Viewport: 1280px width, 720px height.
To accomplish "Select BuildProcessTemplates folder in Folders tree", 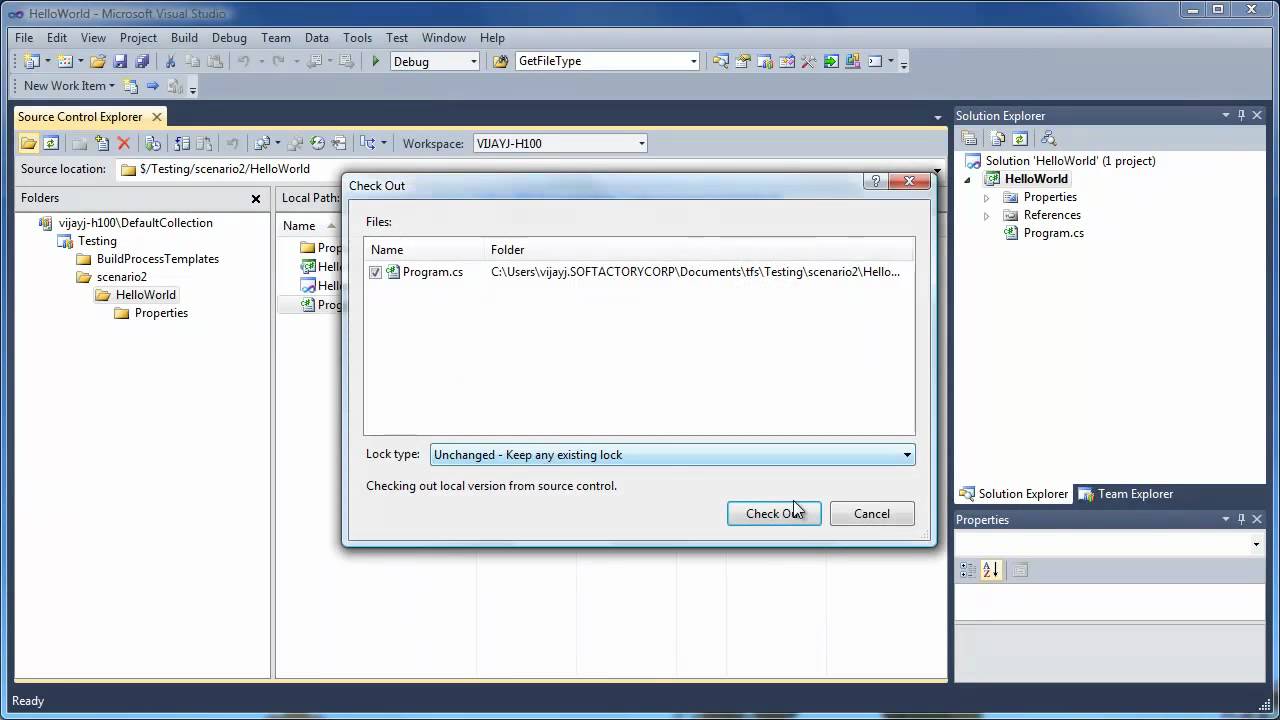I will pos(158,259).
